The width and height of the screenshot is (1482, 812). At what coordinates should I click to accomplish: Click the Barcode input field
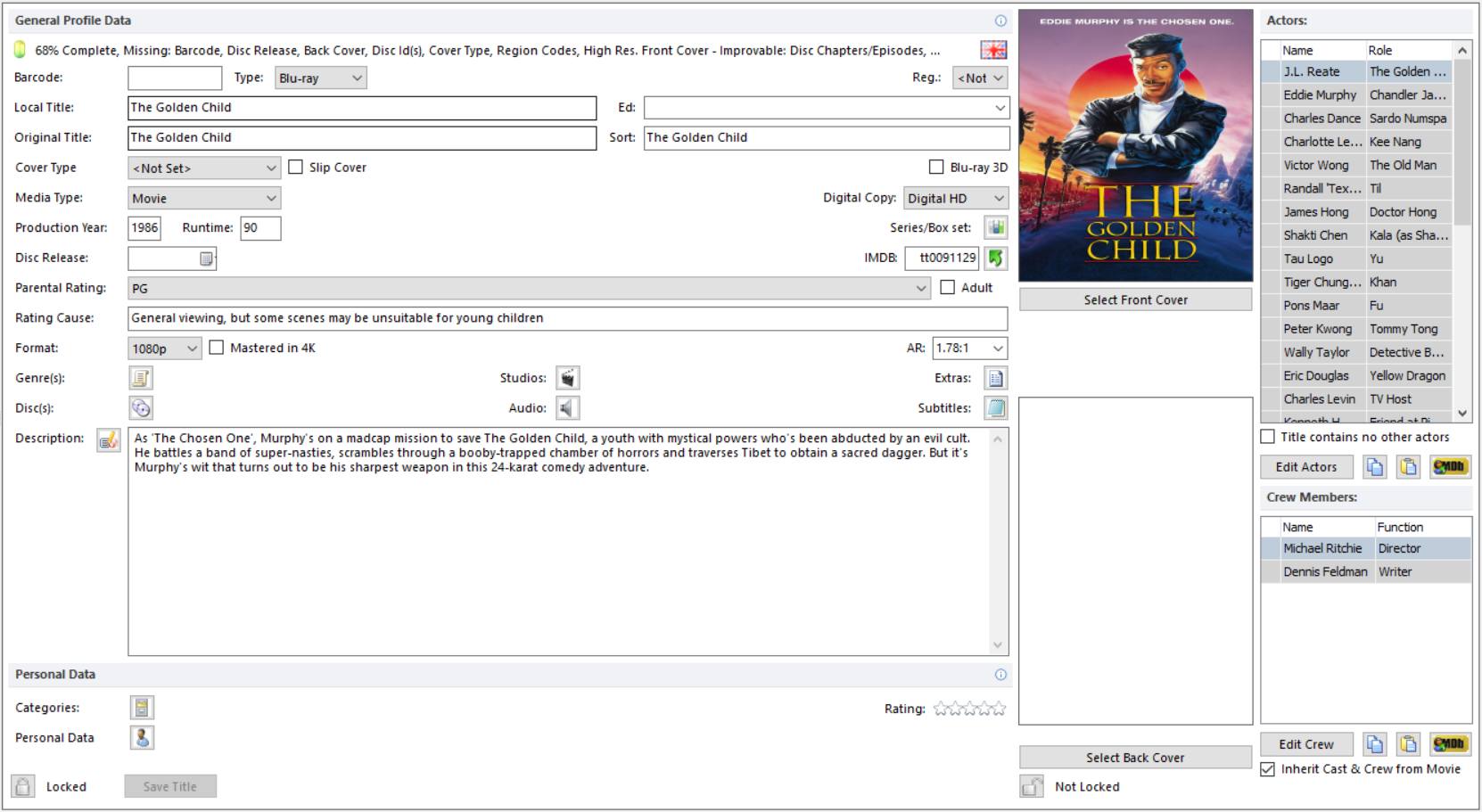(x=175, y=78)
